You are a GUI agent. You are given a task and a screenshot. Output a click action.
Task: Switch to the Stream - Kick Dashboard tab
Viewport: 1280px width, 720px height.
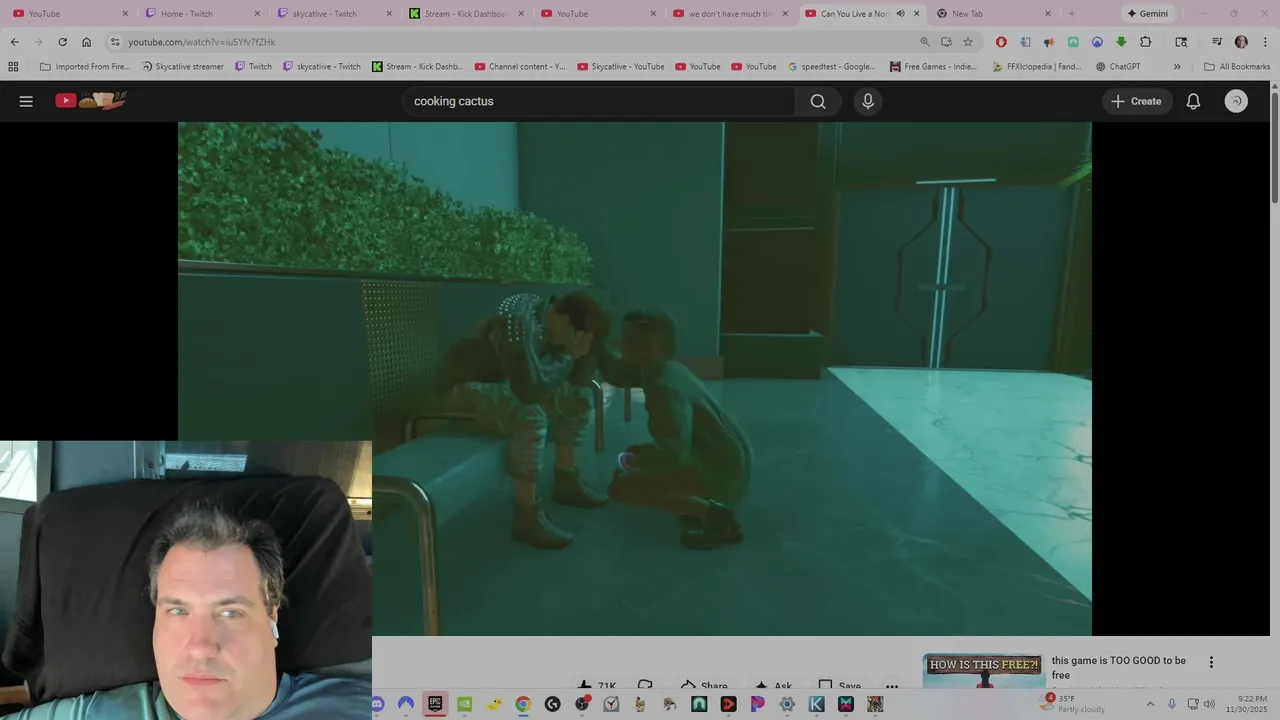click(465, 14)
